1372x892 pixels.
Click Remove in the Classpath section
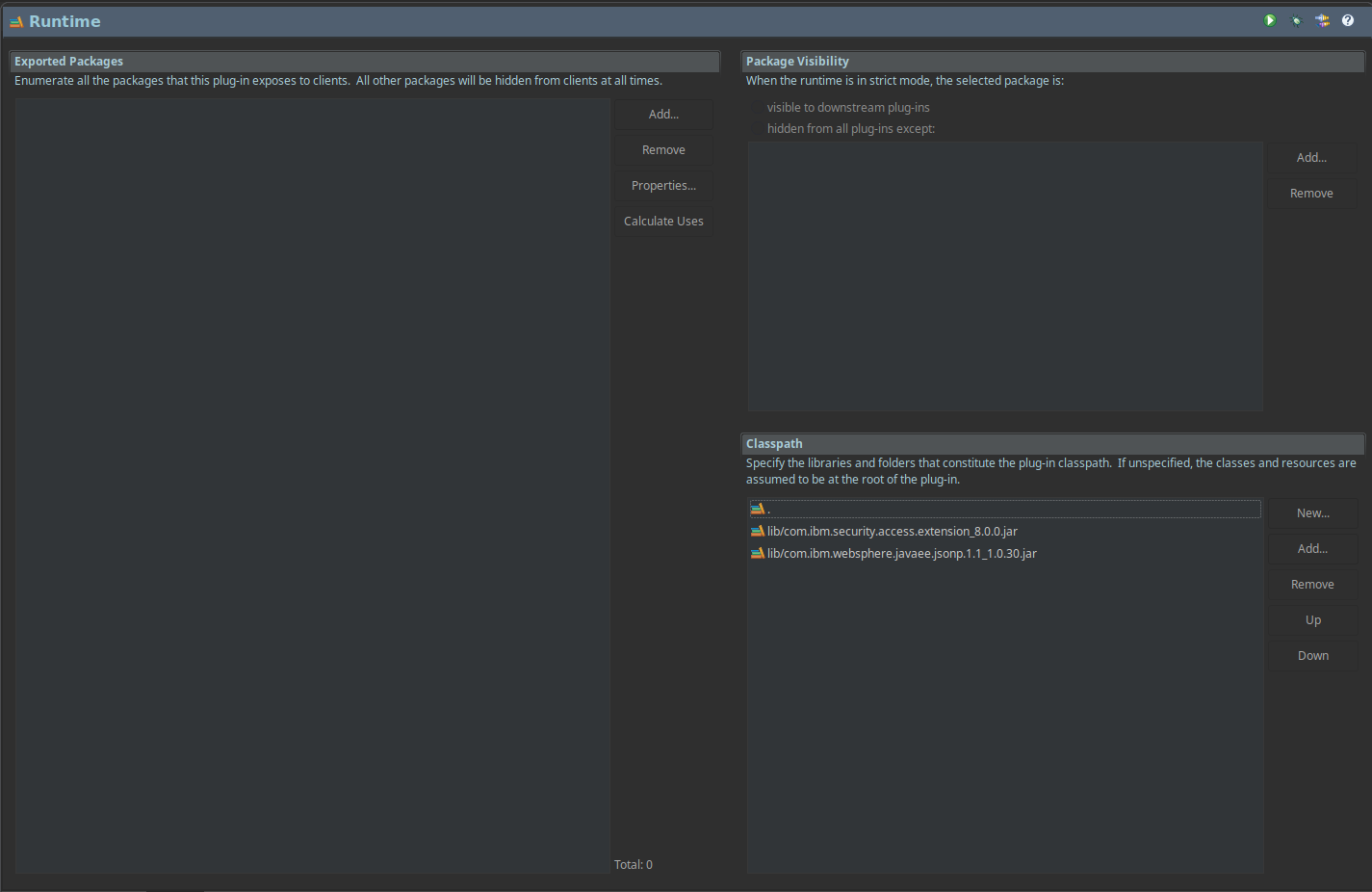pyautogui.click(x=1313, y=584)
